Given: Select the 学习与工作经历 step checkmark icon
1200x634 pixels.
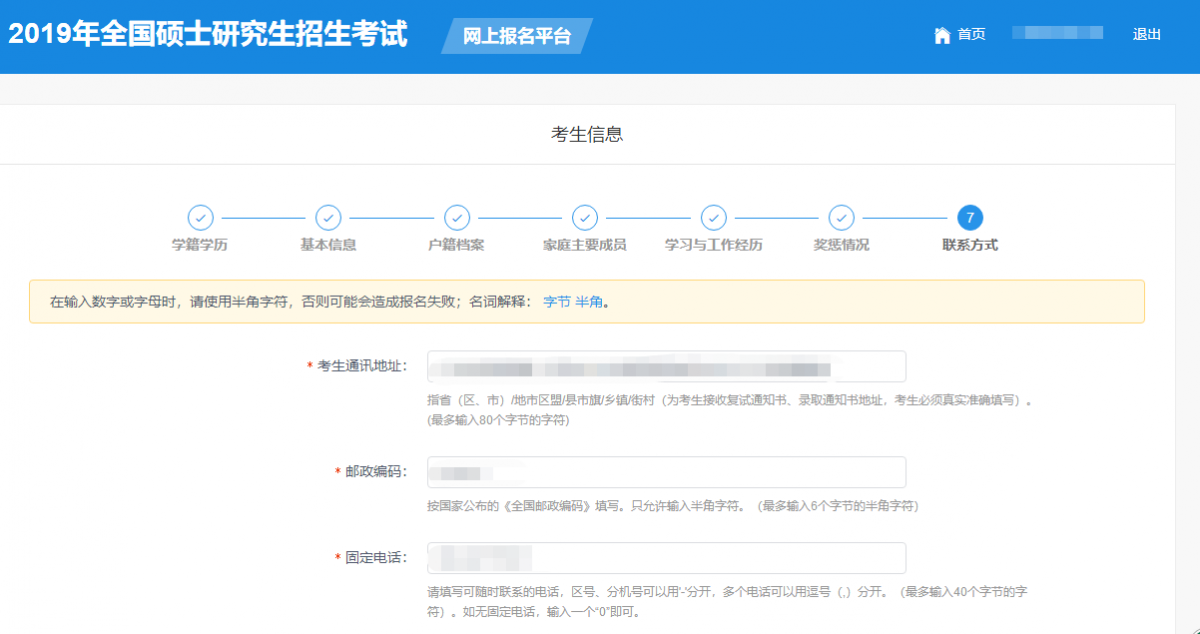Looking at the screenshot, I should [x=713, y=217].
